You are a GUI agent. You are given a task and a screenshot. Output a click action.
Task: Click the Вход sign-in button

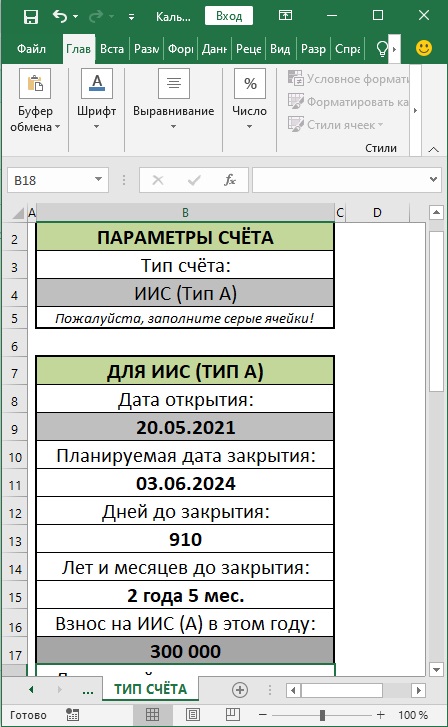click(x=229, y=16)
